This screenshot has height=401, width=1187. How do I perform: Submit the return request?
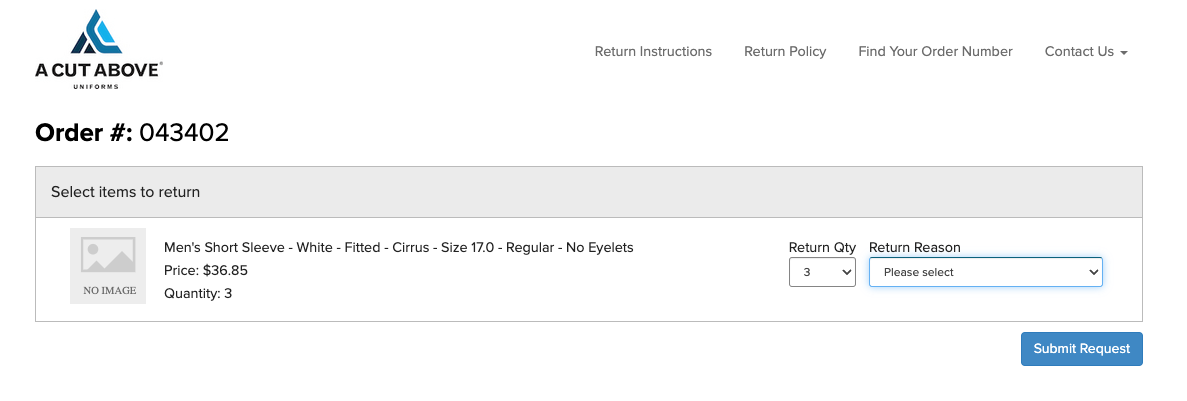click(x=1082, y=349)
